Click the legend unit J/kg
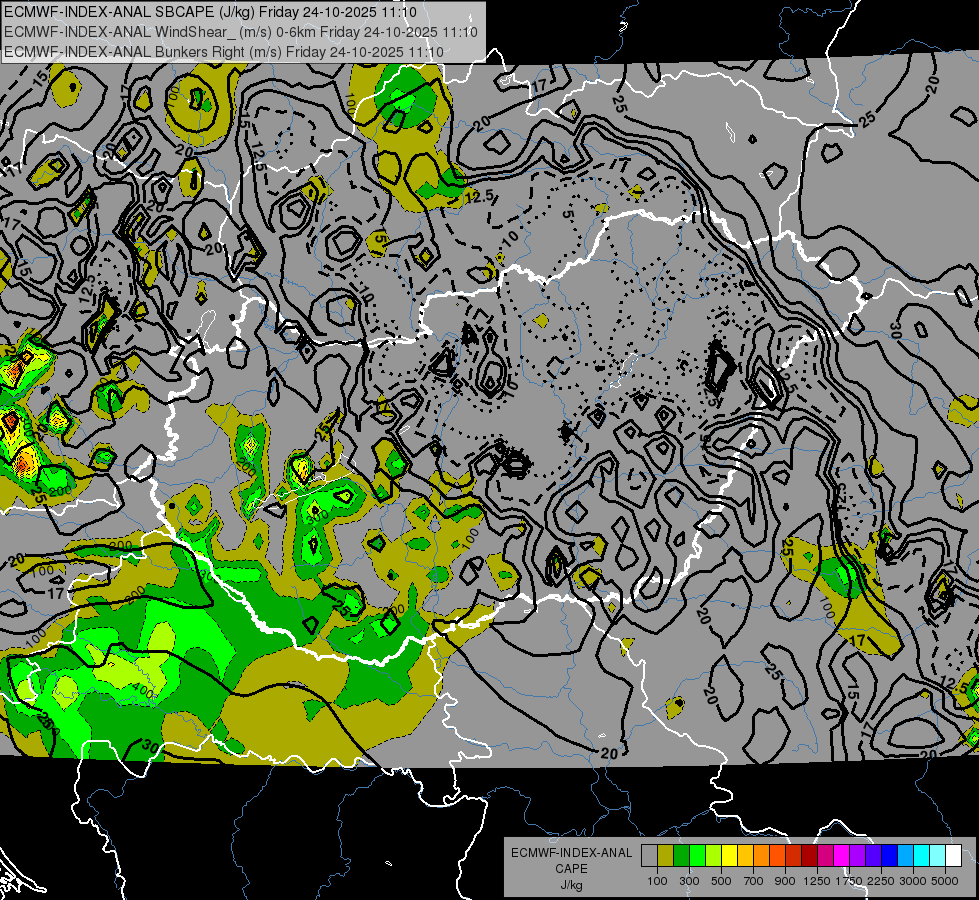Image resolution: width=979 pixels, height=900 pixels. (571, 885)
